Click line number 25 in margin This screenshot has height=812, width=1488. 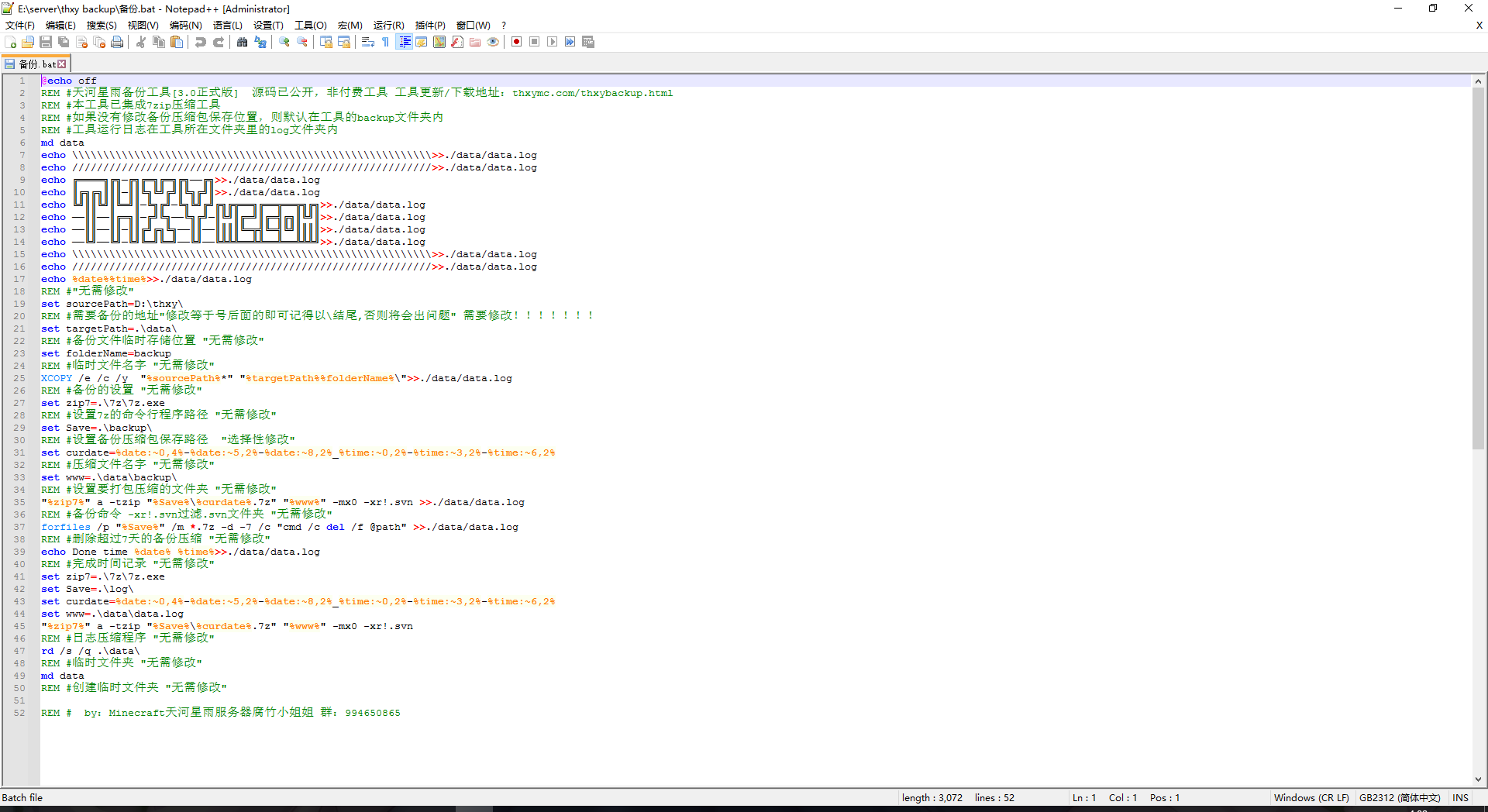click(19, 378)
